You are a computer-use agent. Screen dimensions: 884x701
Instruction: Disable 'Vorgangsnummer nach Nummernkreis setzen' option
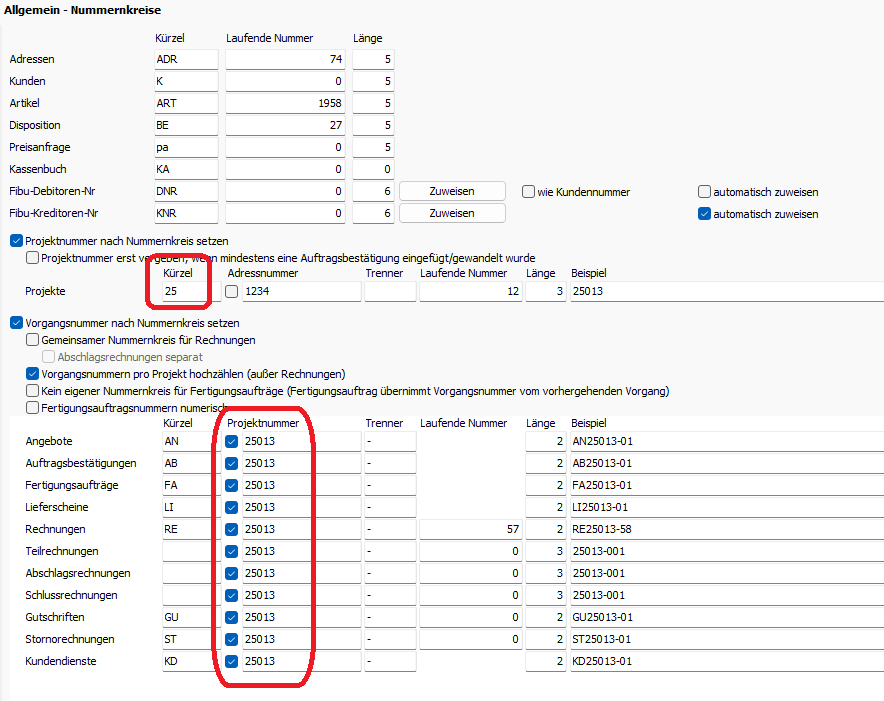pyautogui.click(x=16, y=323)
